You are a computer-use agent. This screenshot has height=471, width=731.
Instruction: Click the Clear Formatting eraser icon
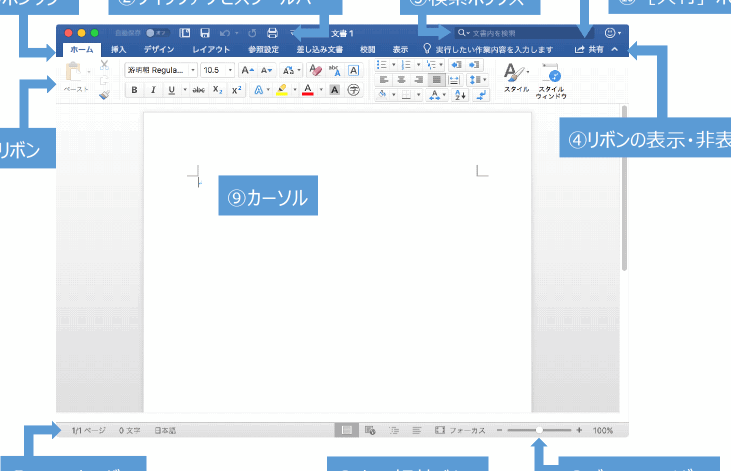point(315,70)
